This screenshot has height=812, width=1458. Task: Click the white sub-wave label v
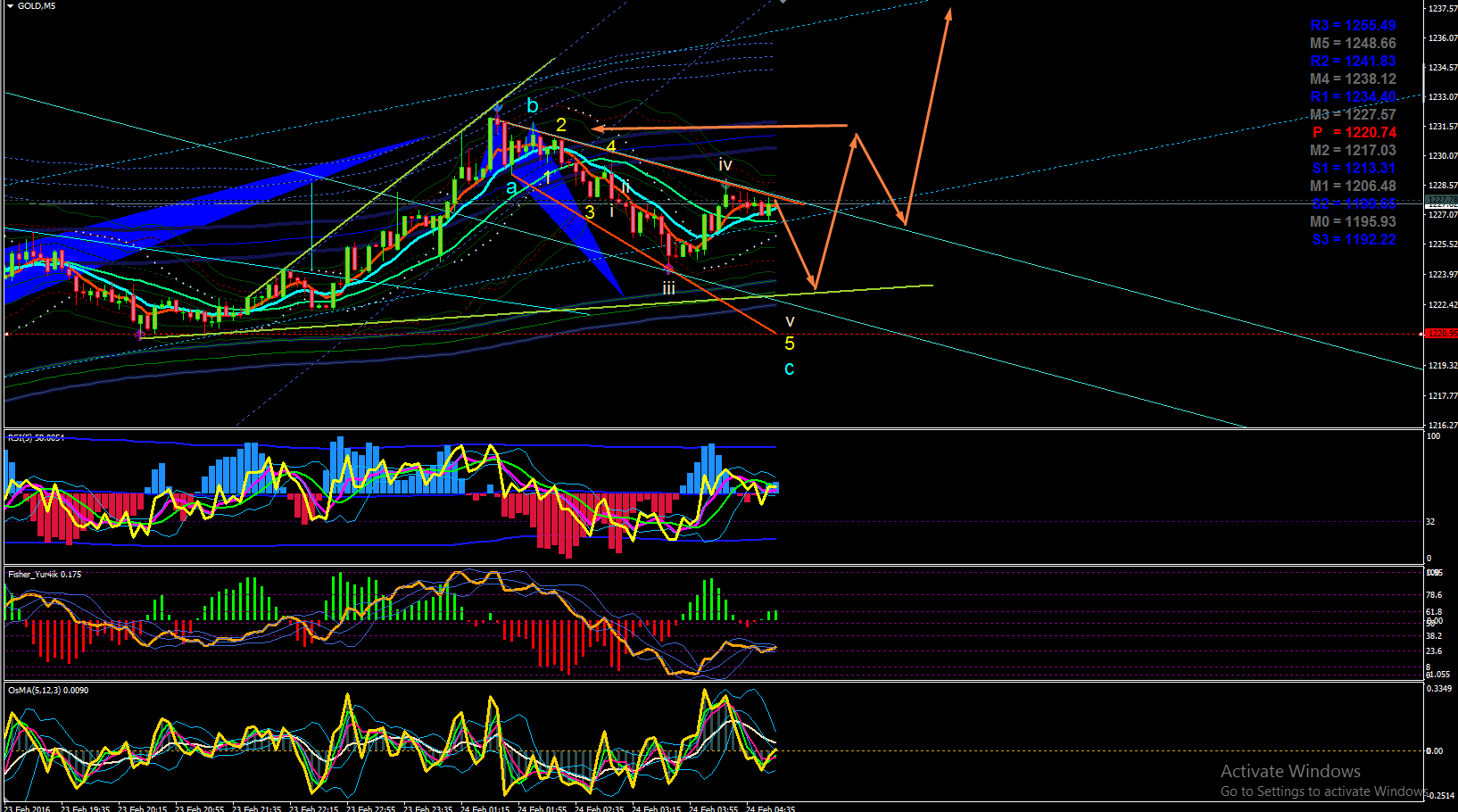[x=790, y=321]
